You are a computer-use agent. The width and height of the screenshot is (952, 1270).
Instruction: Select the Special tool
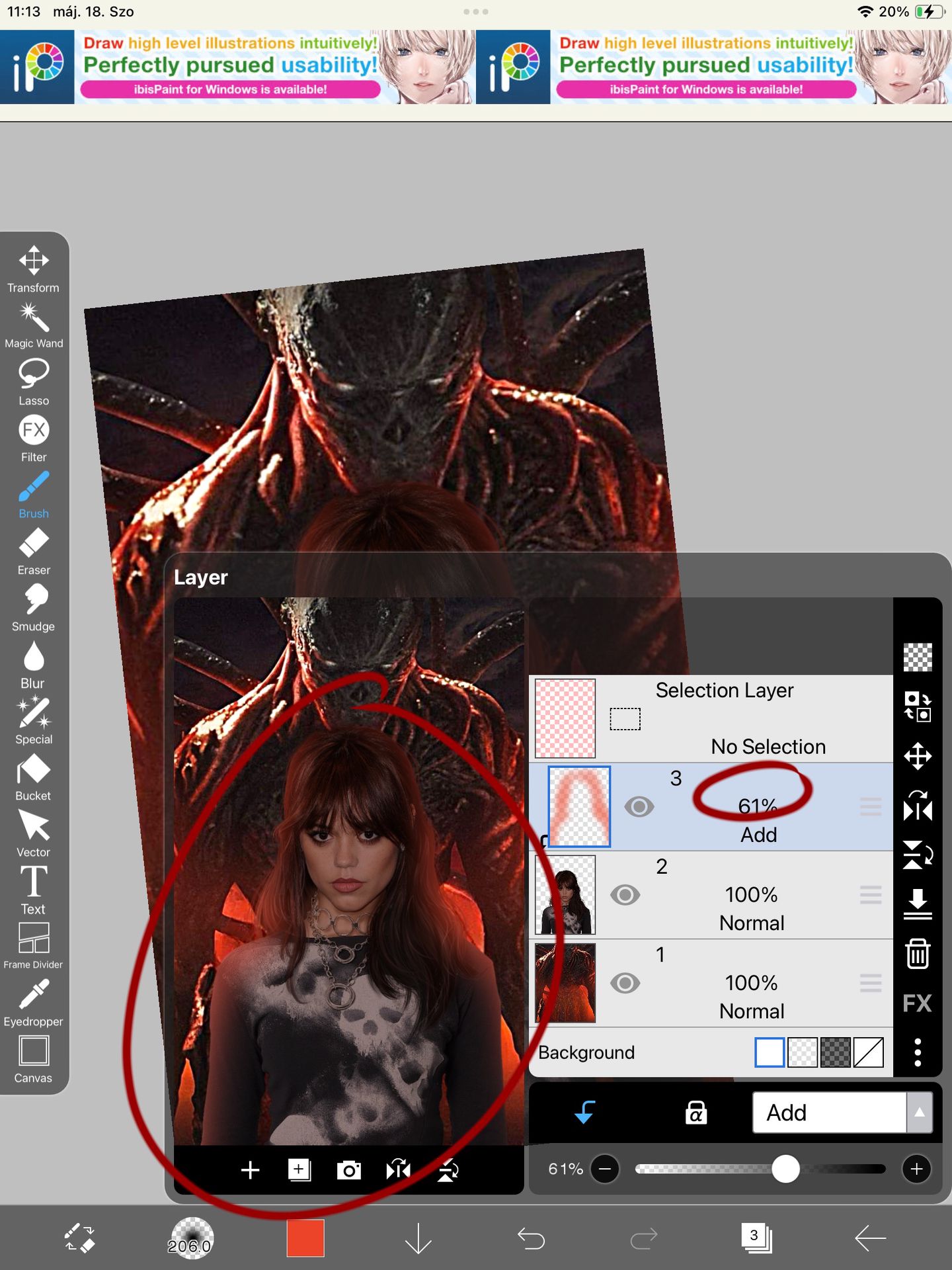34,720
